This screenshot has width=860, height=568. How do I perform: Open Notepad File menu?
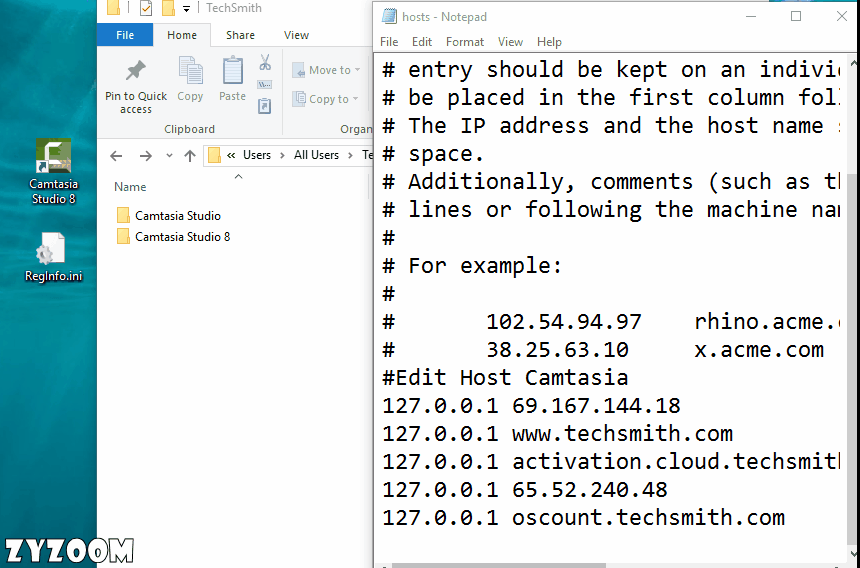click(x=389, y=42)
